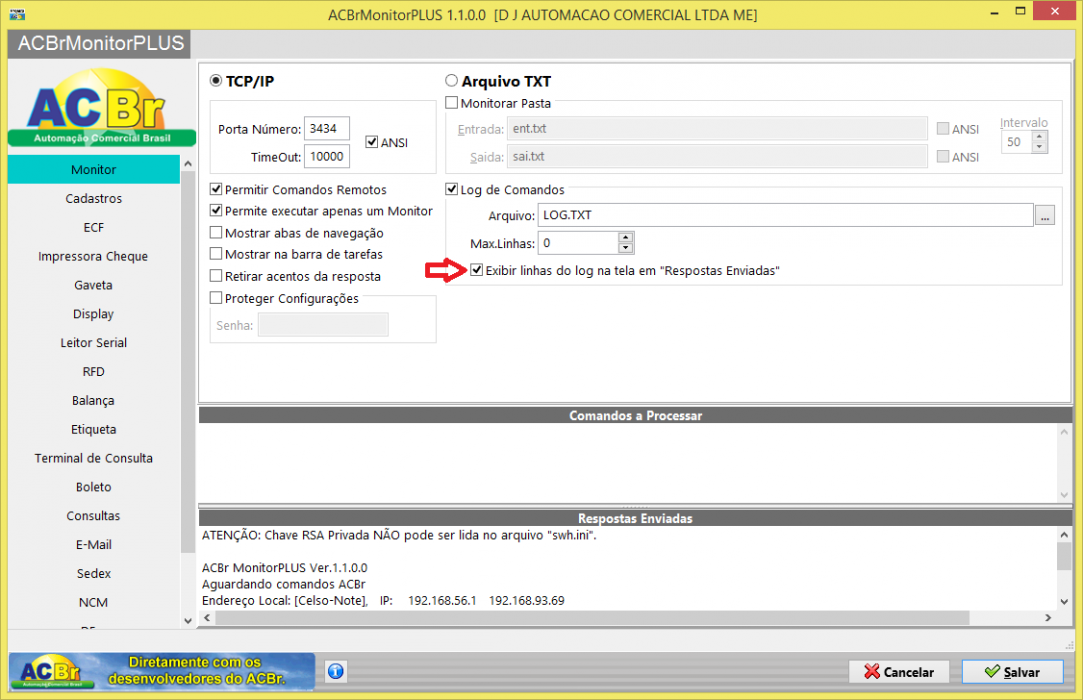Click the TimeOut input field
Viewport: 1083px width, 700px height.
tap(327, 156)
